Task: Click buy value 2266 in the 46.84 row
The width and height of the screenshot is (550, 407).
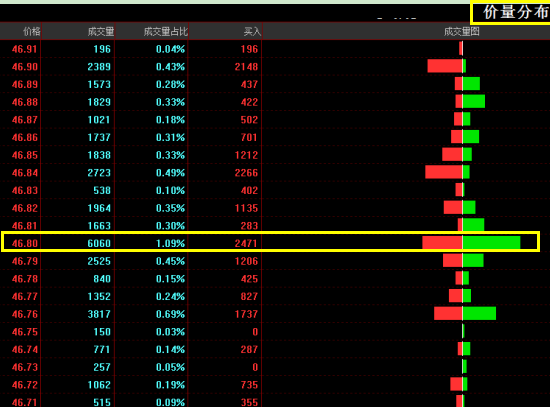Action: pos(246,173)
